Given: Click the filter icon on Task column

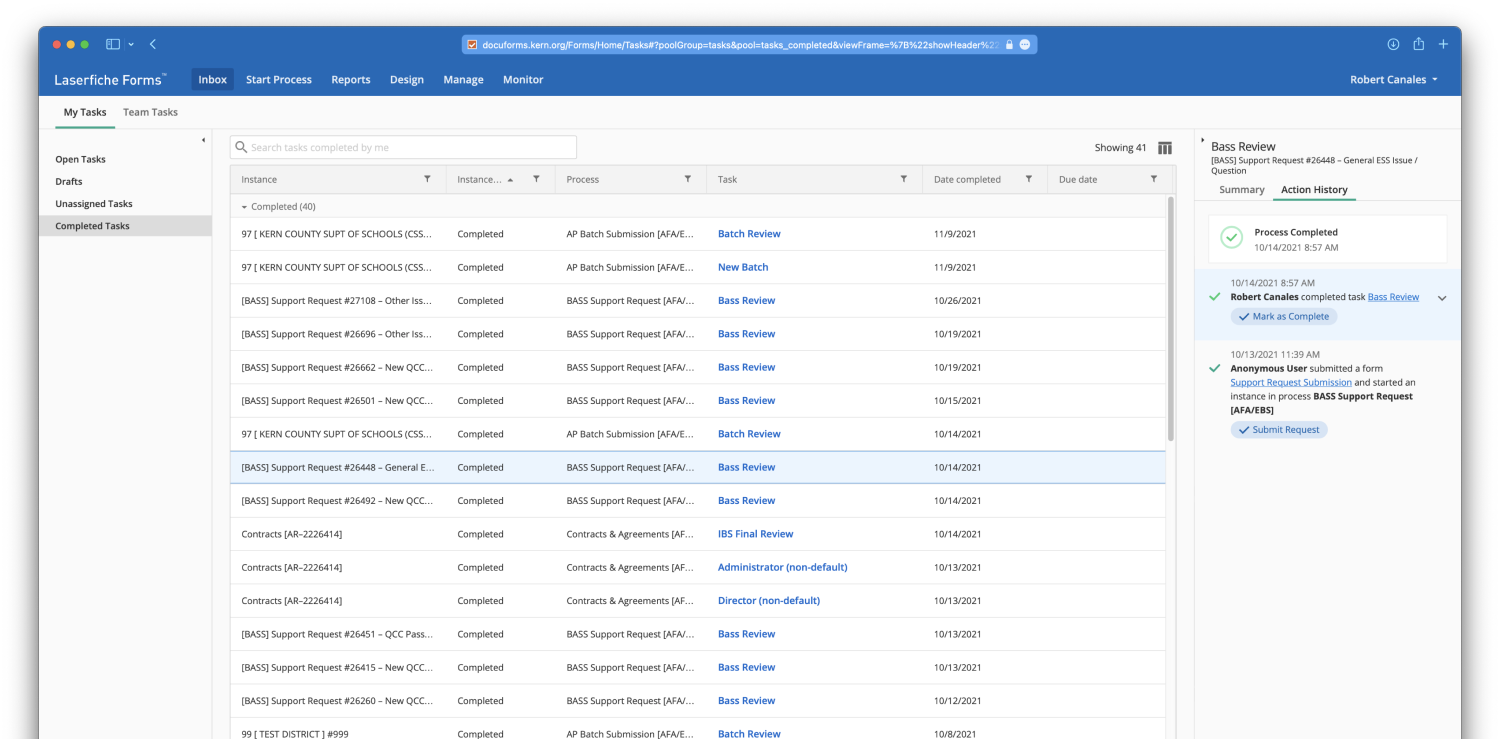Looking at the screenshot, I should coord(903,179).
